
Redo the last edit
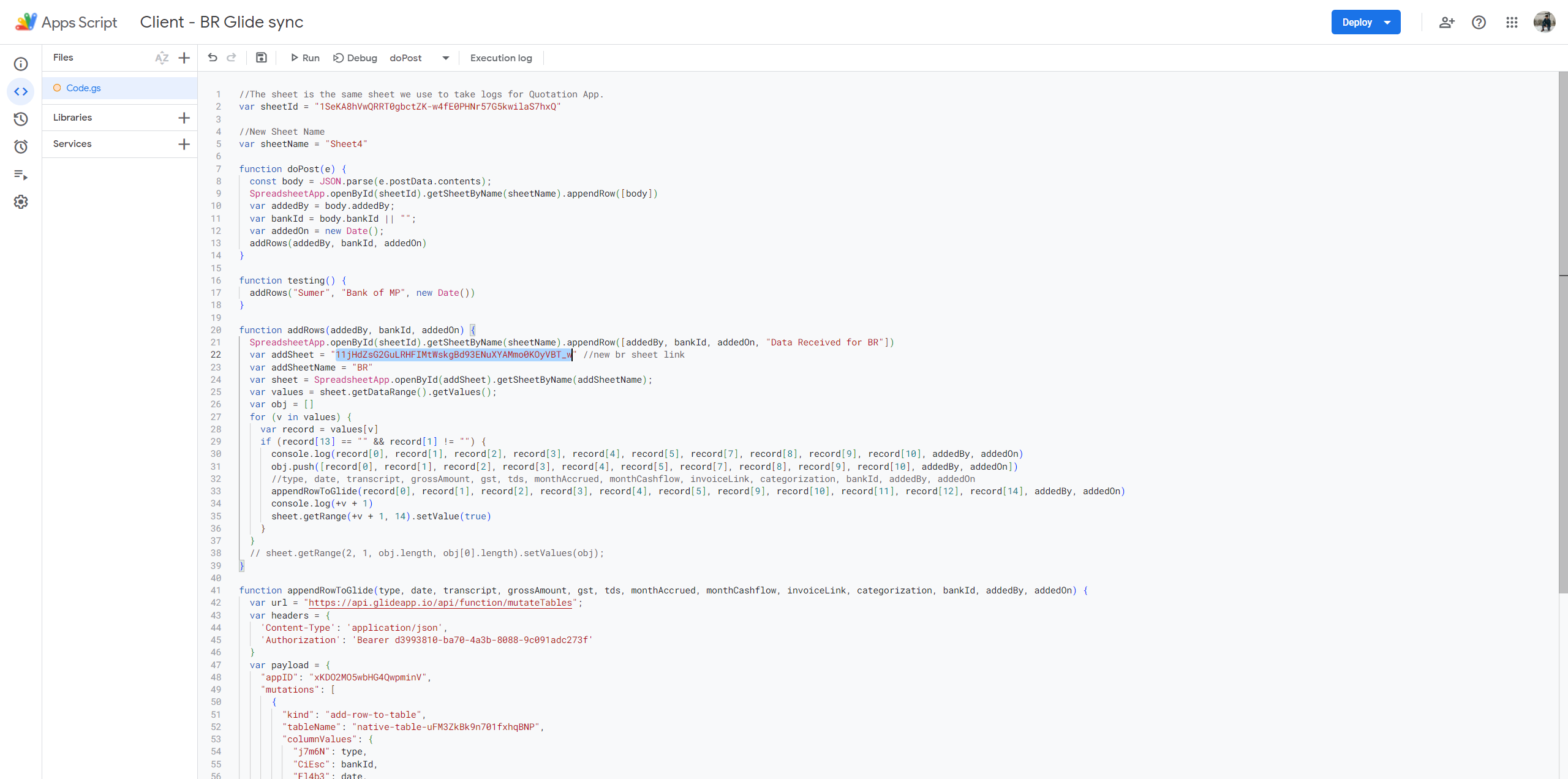tap(232, 58)
